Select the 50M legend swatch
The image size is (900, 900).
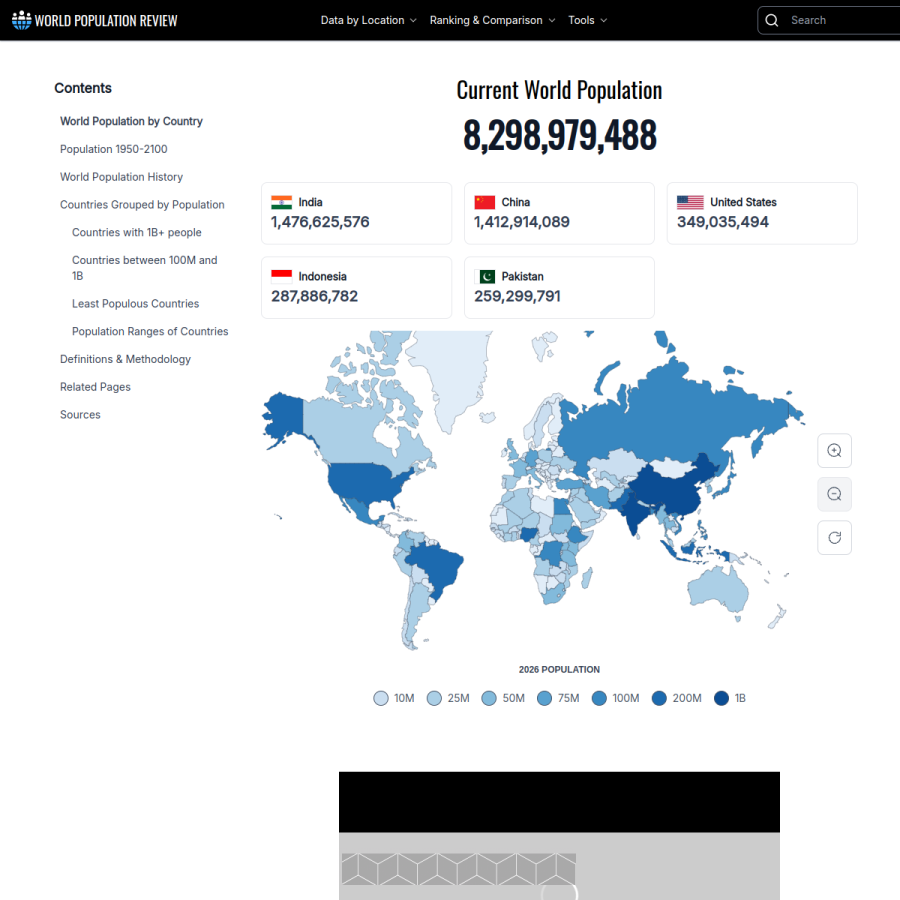click(489, 698)
